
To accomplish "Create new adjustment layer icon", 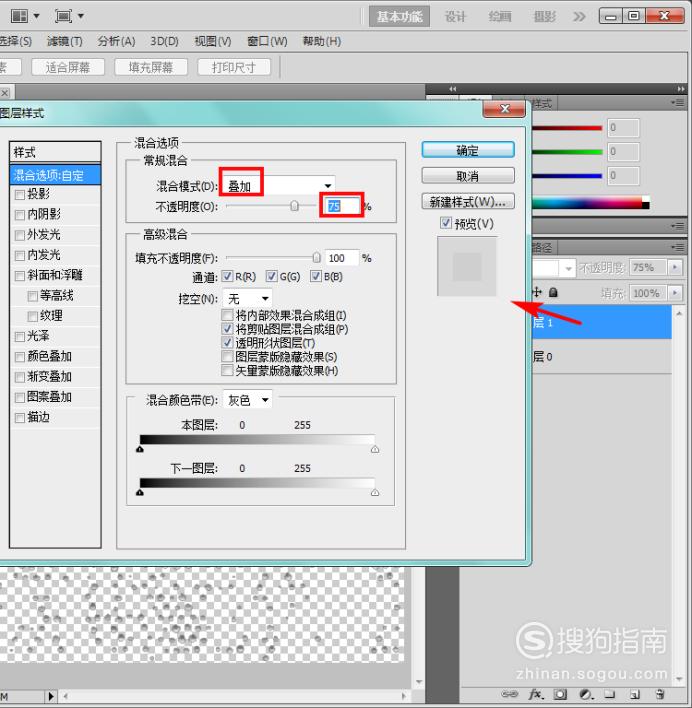I will point(586,694).
